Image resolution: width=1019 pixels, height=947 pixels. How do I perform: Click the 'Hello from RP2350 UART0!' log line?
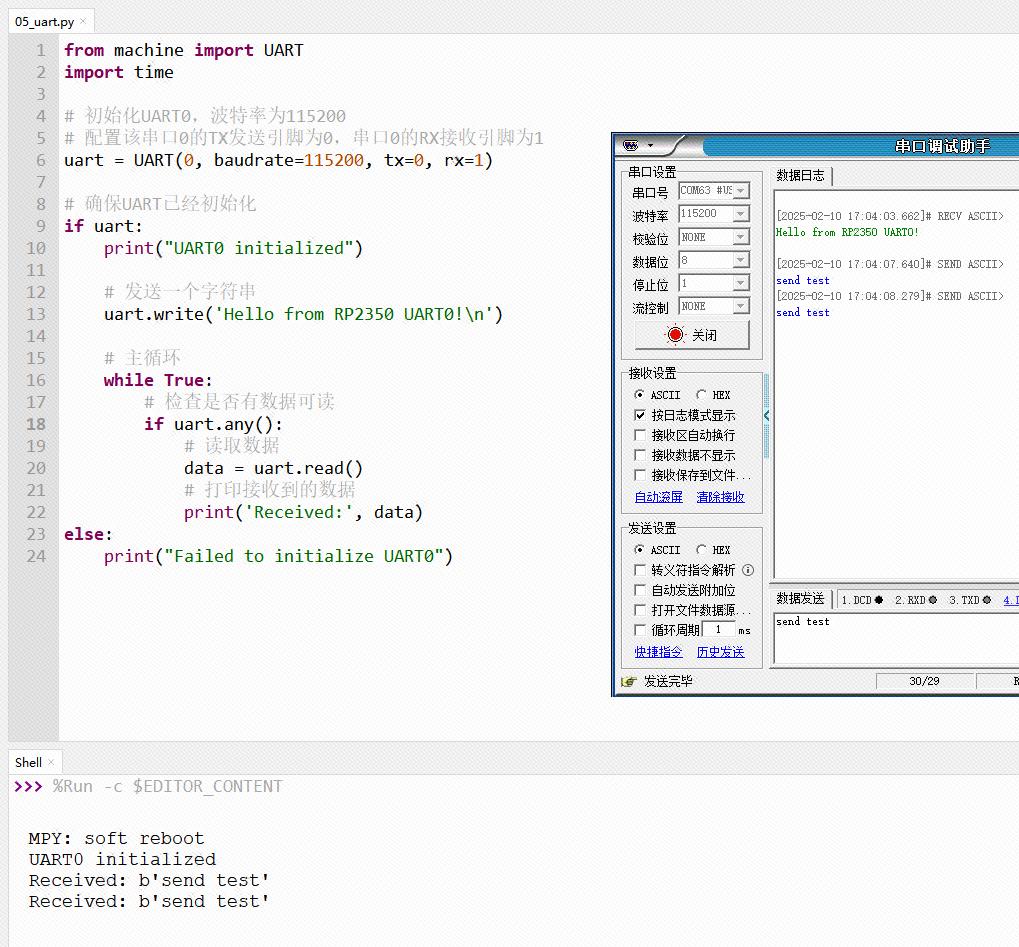click(x=847, y=232)
